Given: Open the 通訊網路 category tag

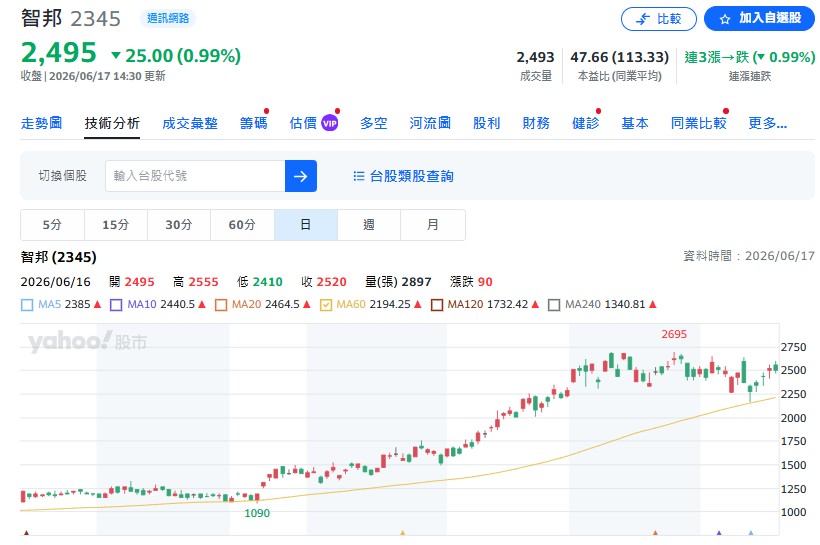Looking at the screenshot, I should click(x=168, y=18).
